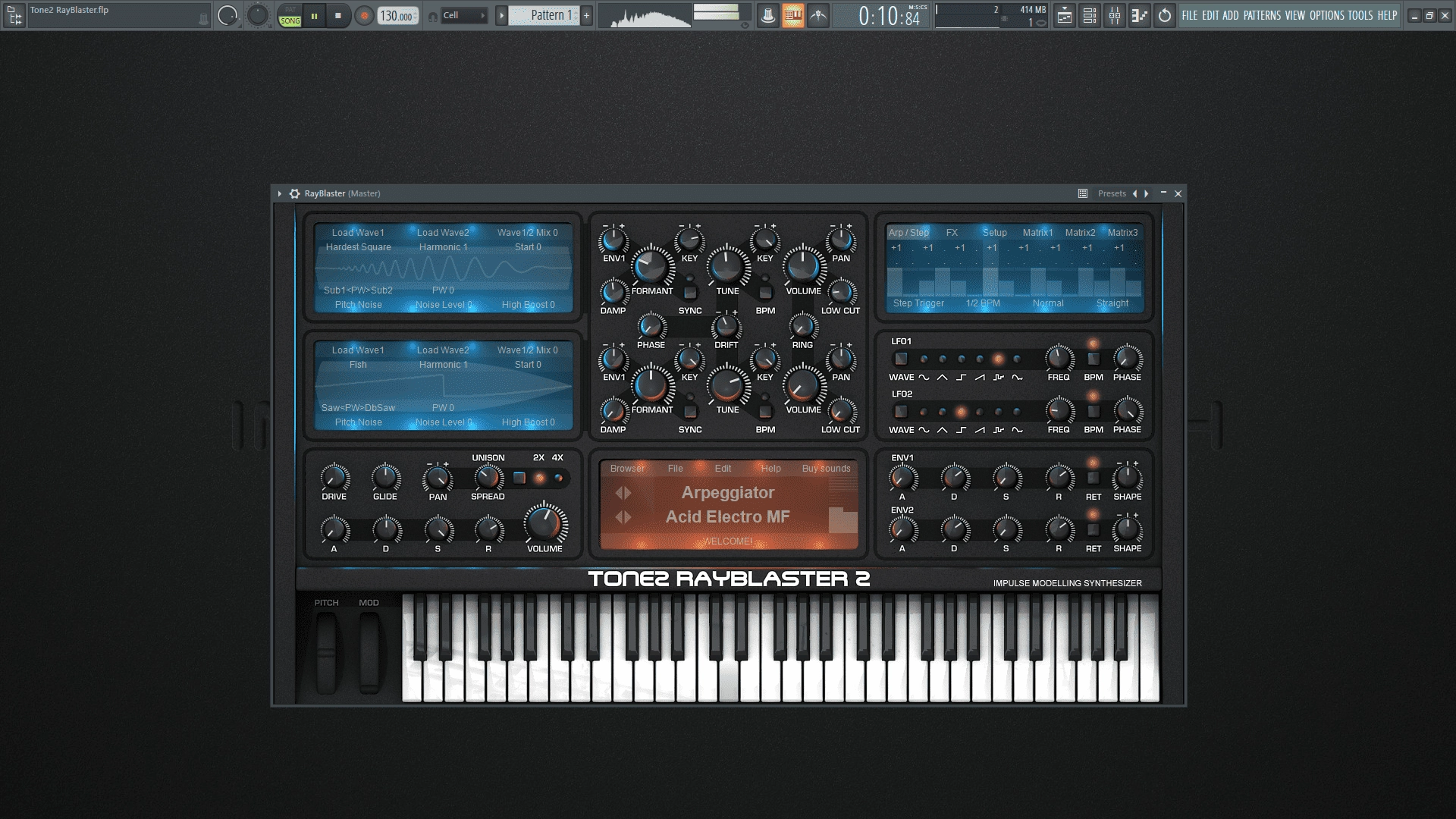This screenshot has width=1456, height=819.
Task: Click category arrows beside Arpeggiator
Action: click(623, 493)
